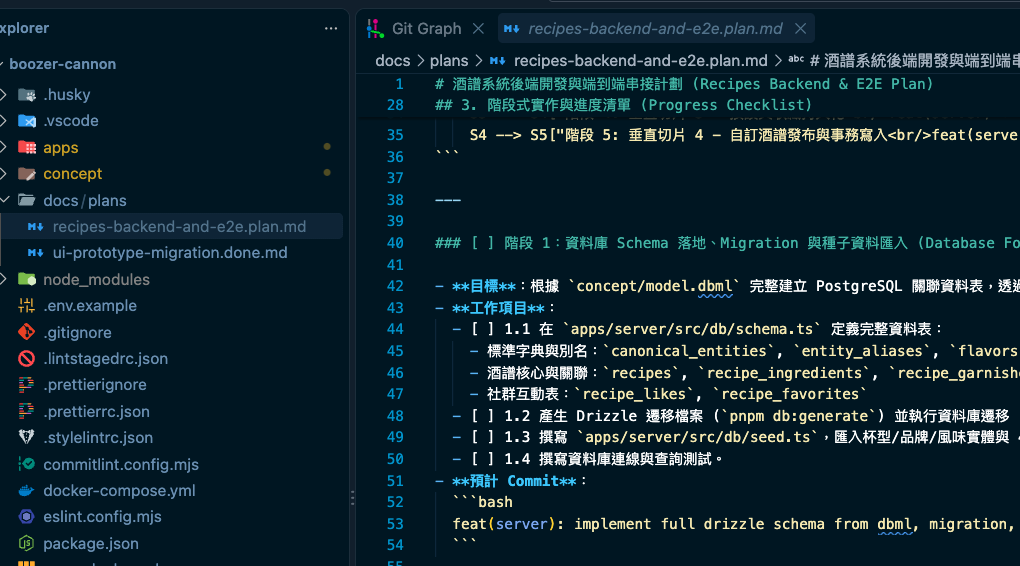Select the recipes-backend-and-e2e.plan.md editor tab
The image size is (1020, 566).
[x=655, y=29]
